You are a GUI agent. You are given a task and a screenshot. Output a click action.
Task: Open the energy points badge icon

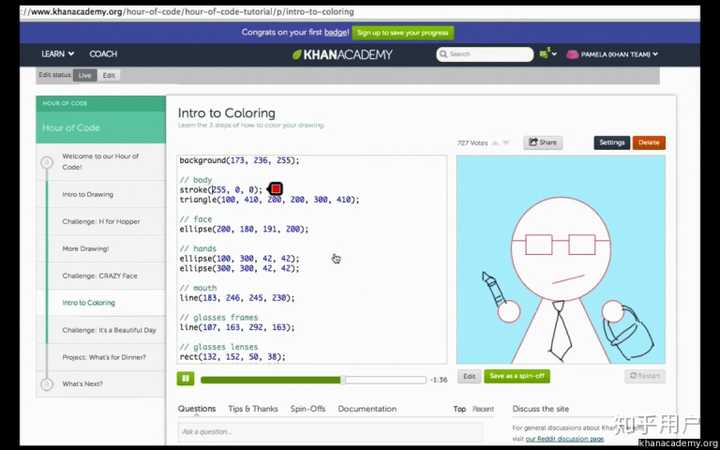[x=544, y=54]
